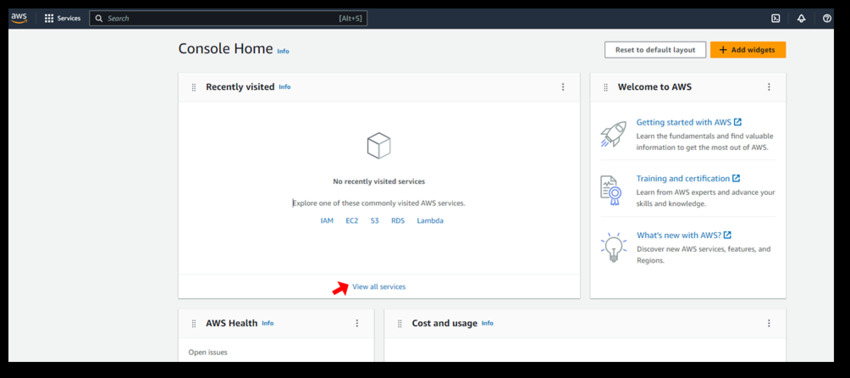Screen dimensions: 850x378
Task: Click the rocket getting started icon
Action: point(613,134)
